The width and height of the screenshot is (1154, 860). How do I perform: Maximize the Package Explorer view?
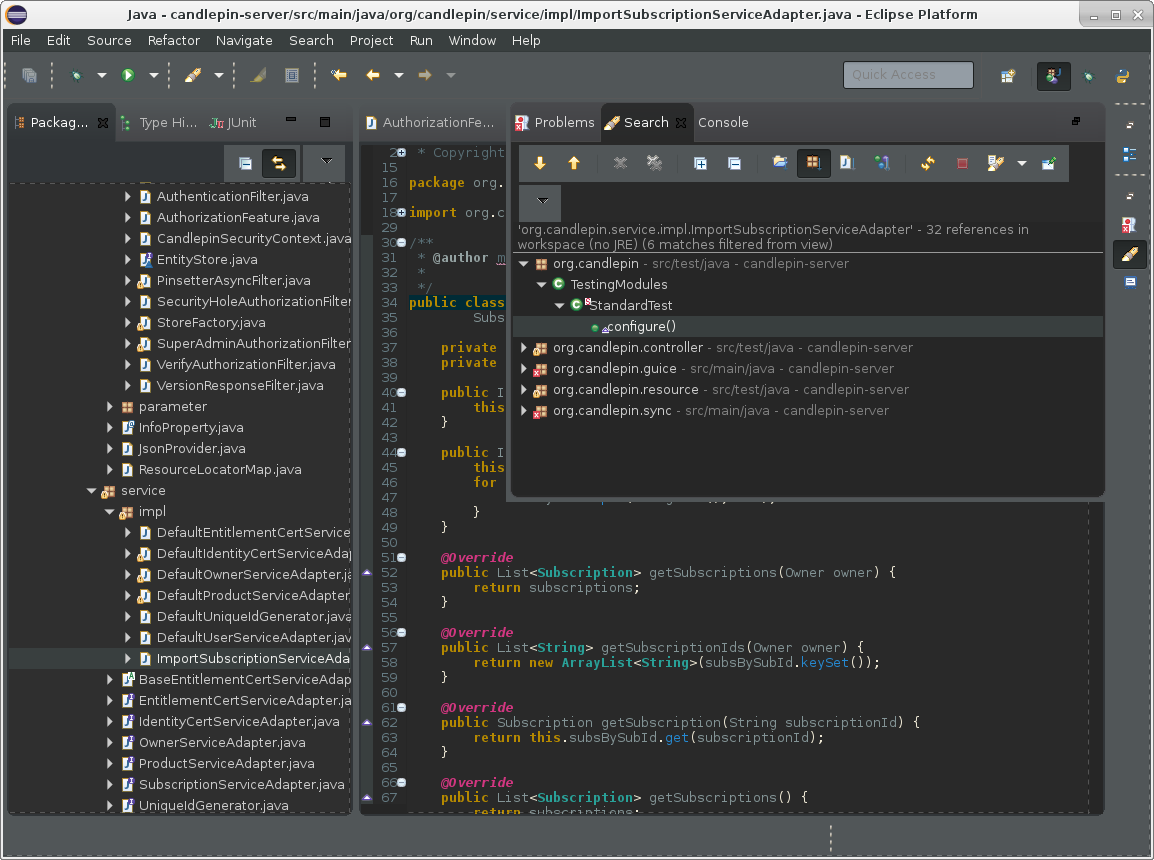pos(325,122)
